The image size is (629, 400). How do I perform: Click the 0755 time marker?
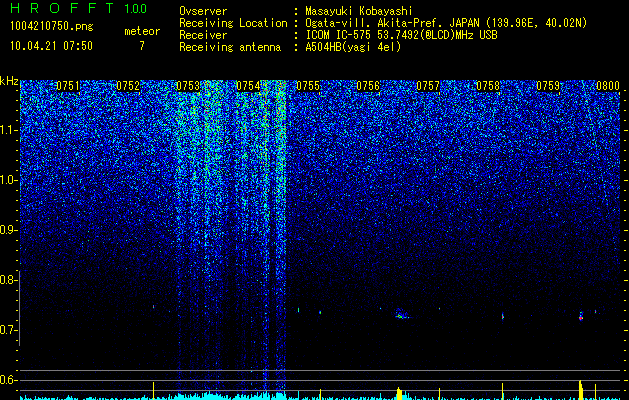(308, 86)
